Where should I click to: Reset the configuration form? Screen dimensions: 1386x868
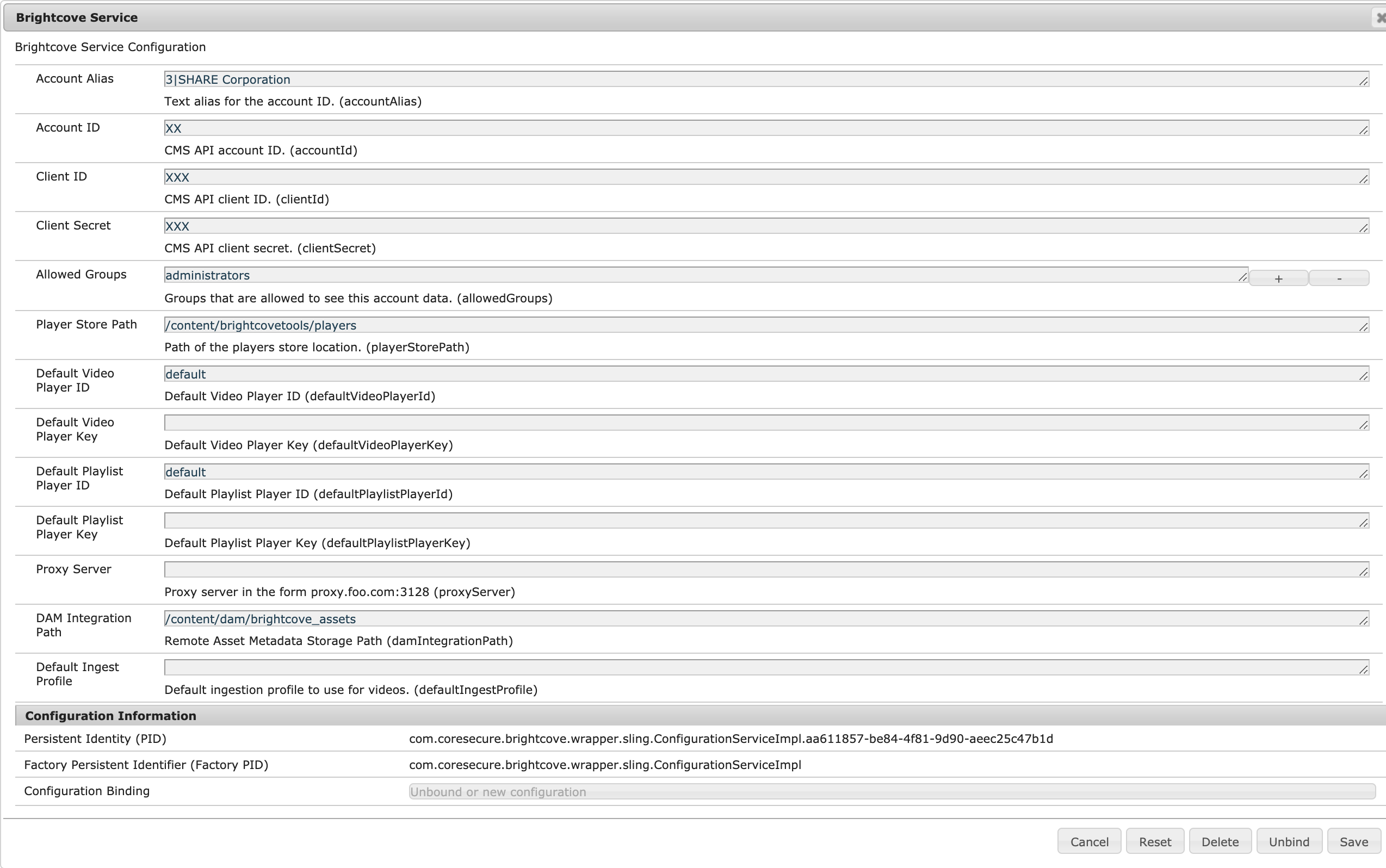[1155, 841]
